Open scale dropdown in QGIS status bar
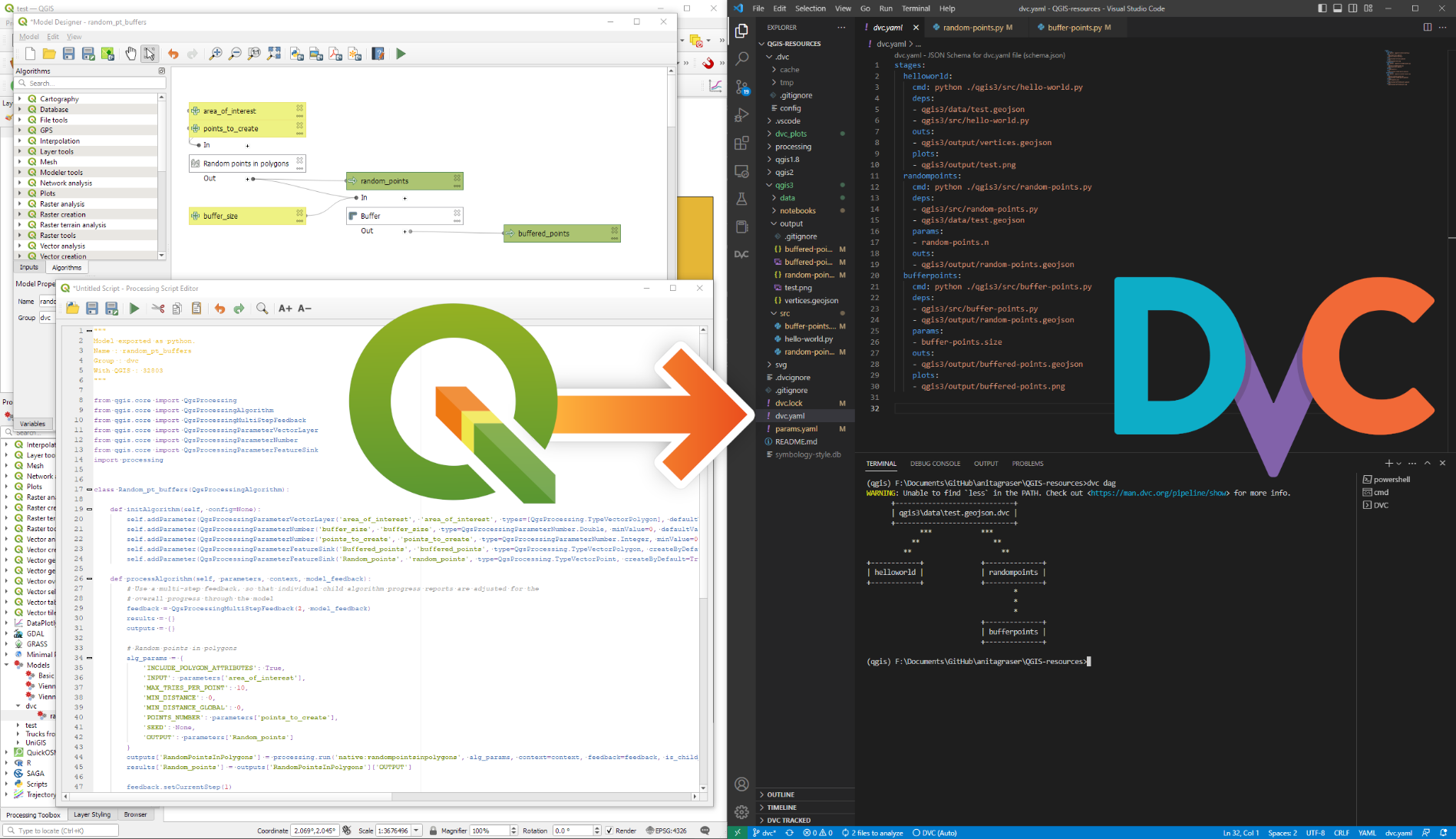Screen dimensions: 1456x839 click(x=417, y=831)
